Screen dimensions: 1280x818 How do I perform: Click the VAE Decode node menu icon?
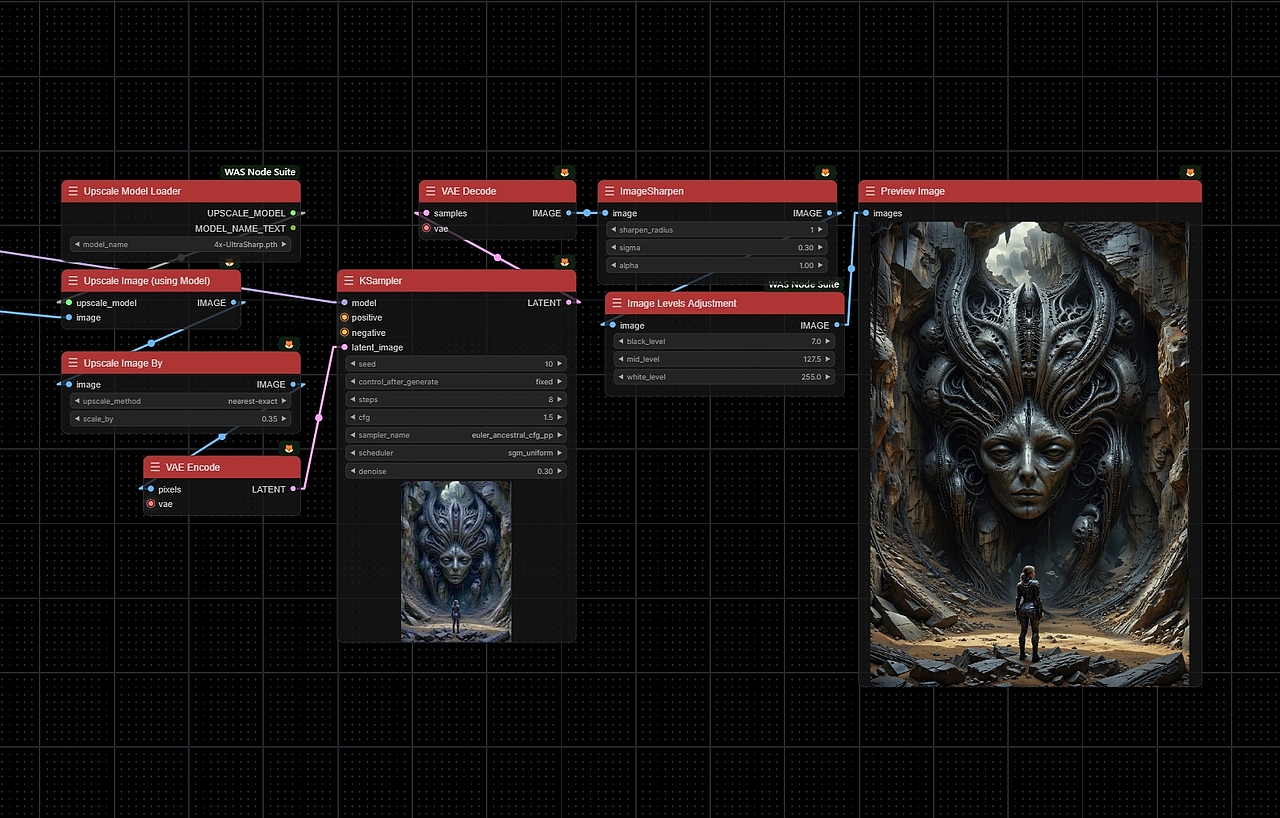430,191
